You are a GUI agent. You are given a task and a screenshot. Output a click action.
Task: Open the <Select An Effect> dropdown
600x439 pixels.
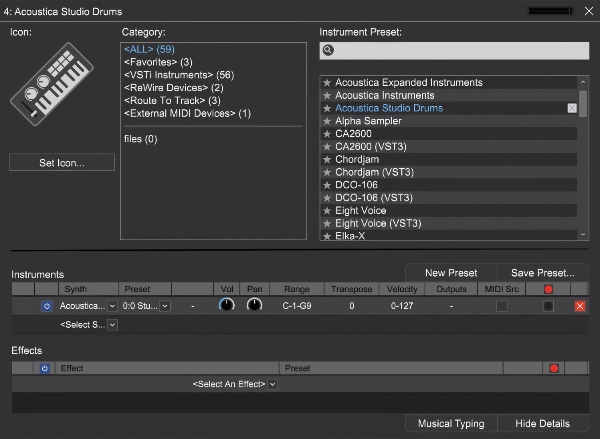(272, 384)
